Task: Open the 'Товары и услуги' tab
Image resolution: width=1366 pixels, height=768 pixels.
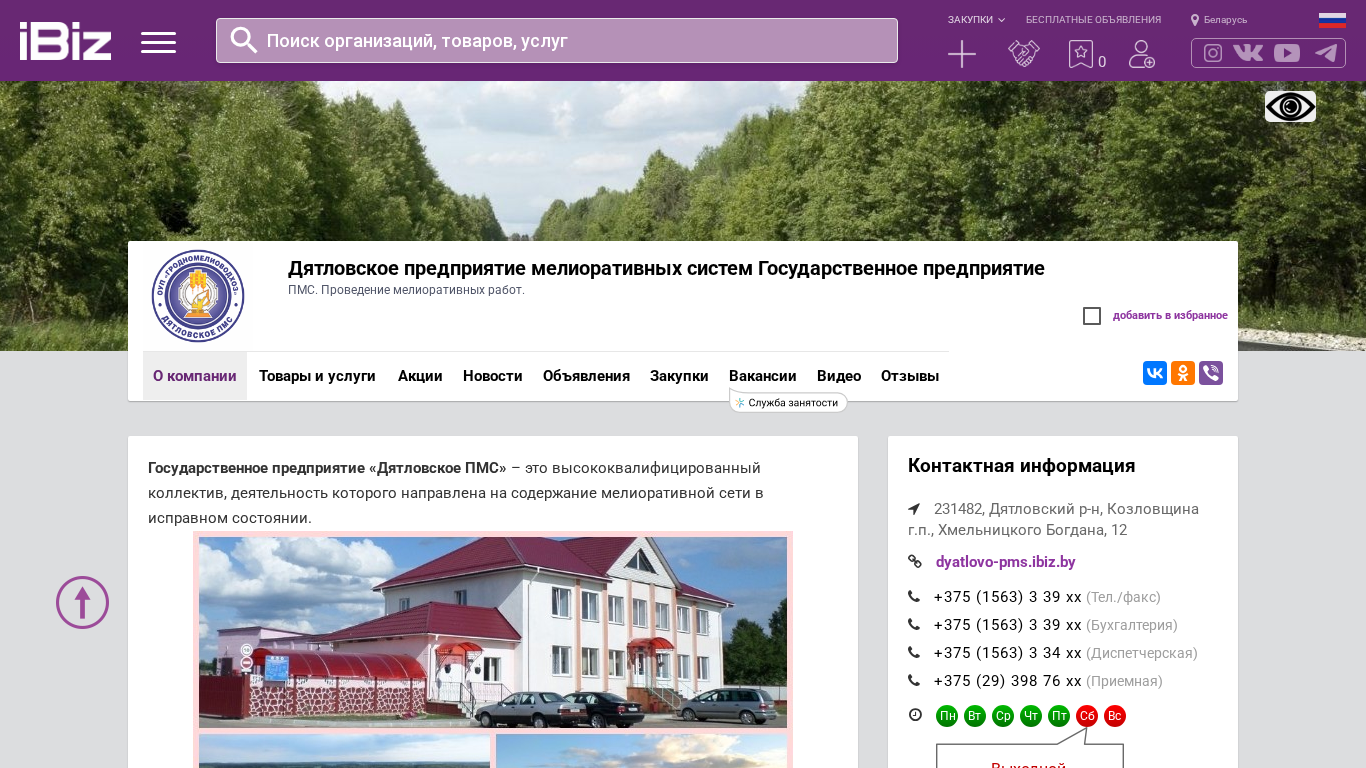Action: pyautogui.click(x=317, y=376)
